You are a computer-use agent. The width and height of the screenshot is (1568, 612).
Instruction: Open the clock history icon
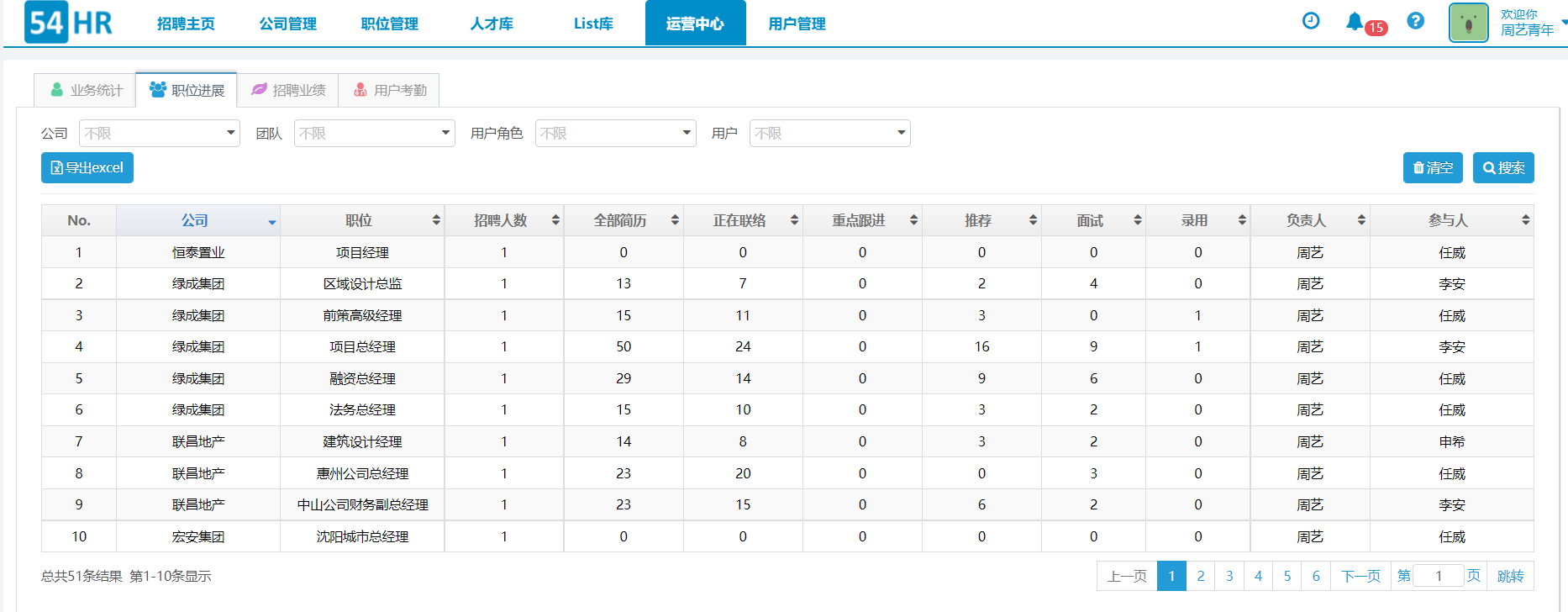[1311, 21]
